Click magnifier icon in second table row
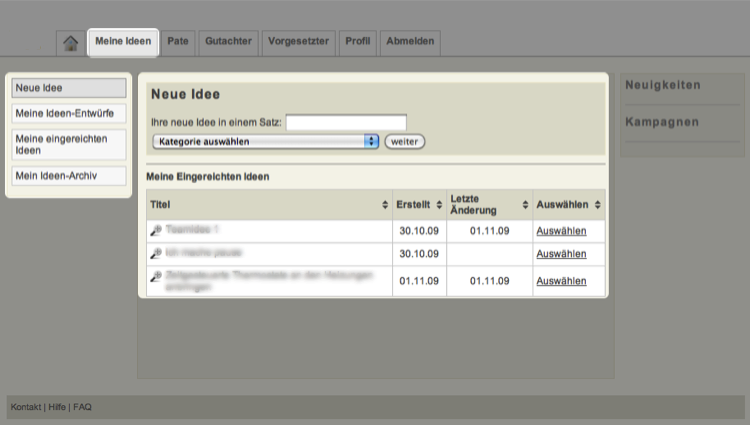This screenshot has height=425, width=750. point(156,253)
